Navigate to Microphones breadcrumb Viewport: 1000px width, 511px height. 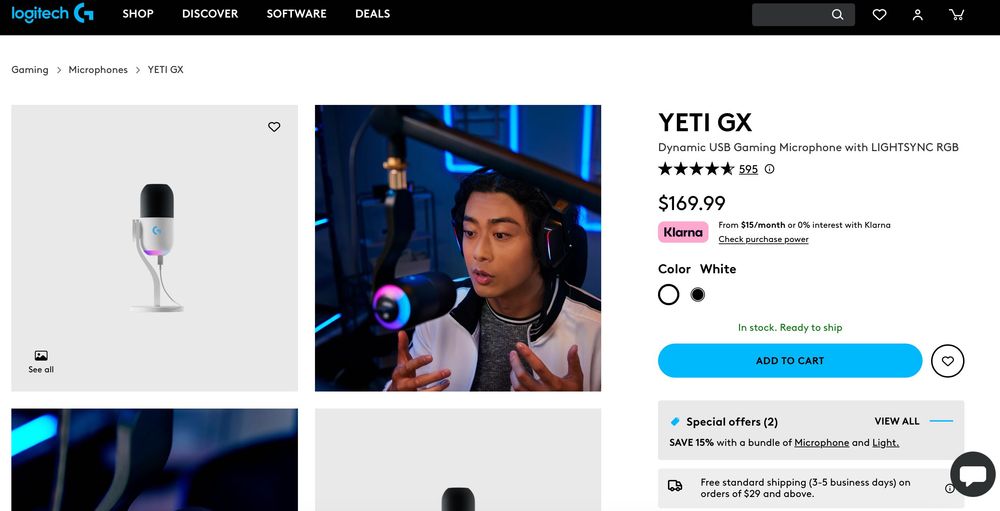(98, 70)
